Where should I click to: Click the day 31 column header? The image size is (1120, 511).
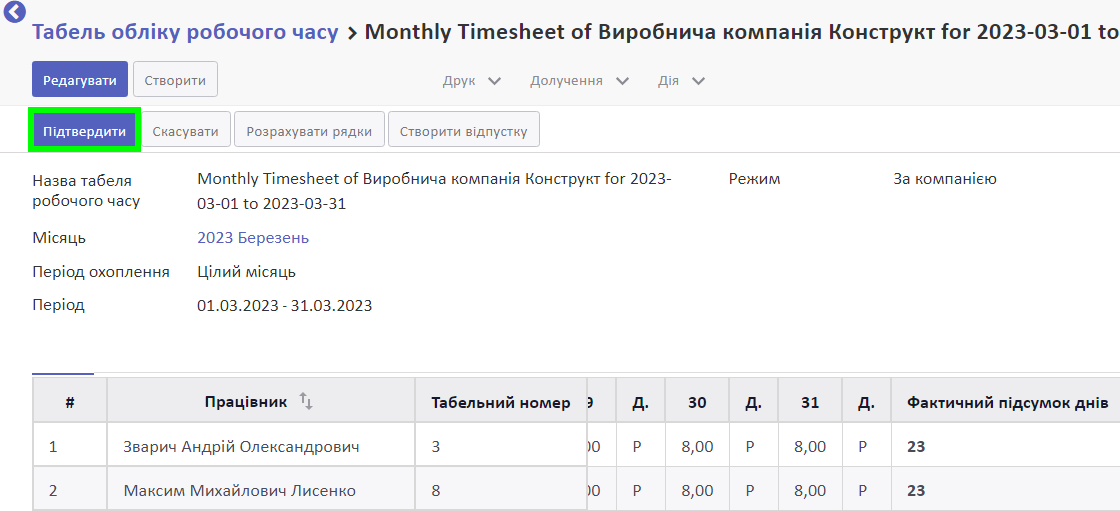(x=810, y=402)
